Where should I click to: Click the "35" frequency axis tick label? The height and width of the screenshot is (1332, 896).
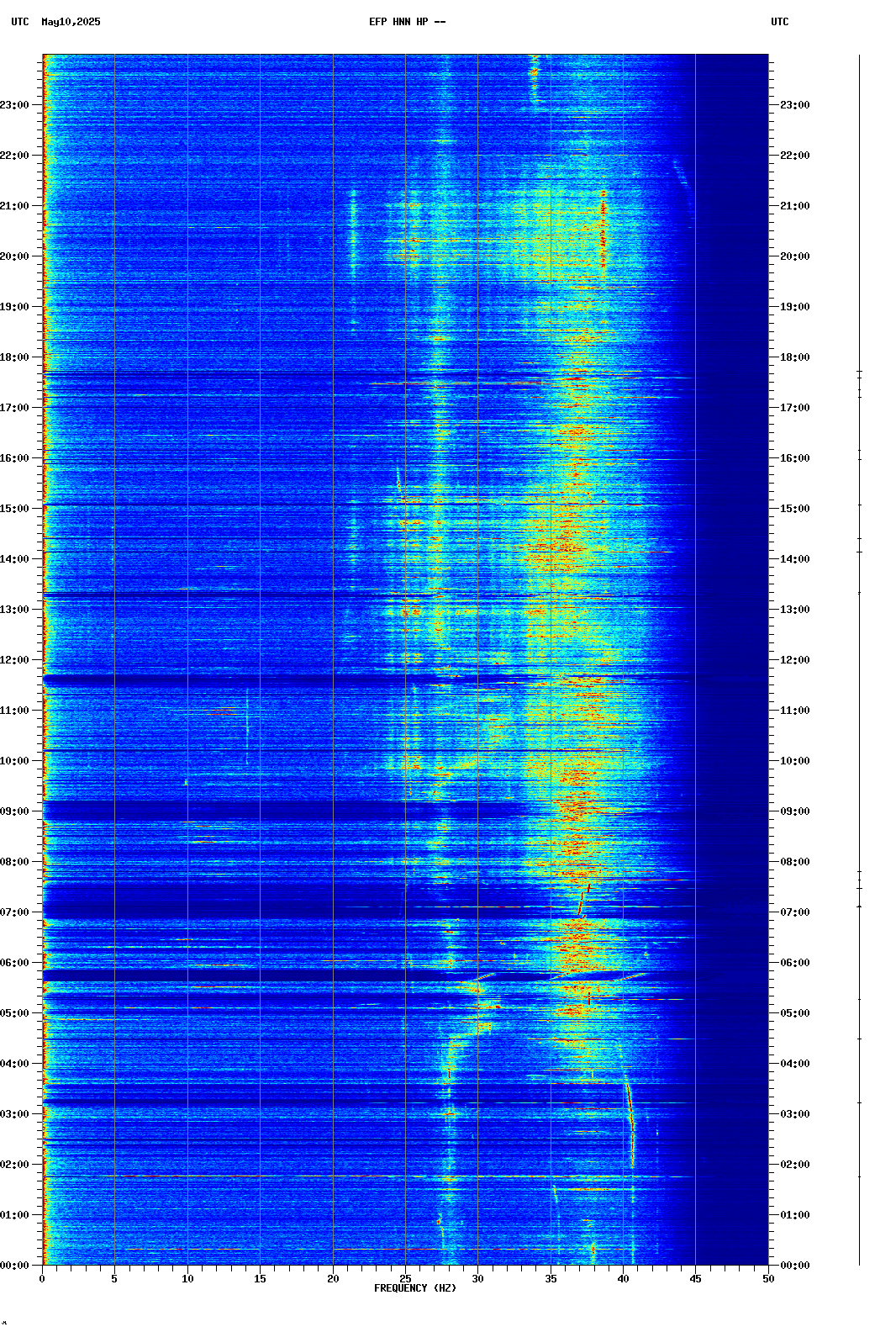coord(551,1279)
